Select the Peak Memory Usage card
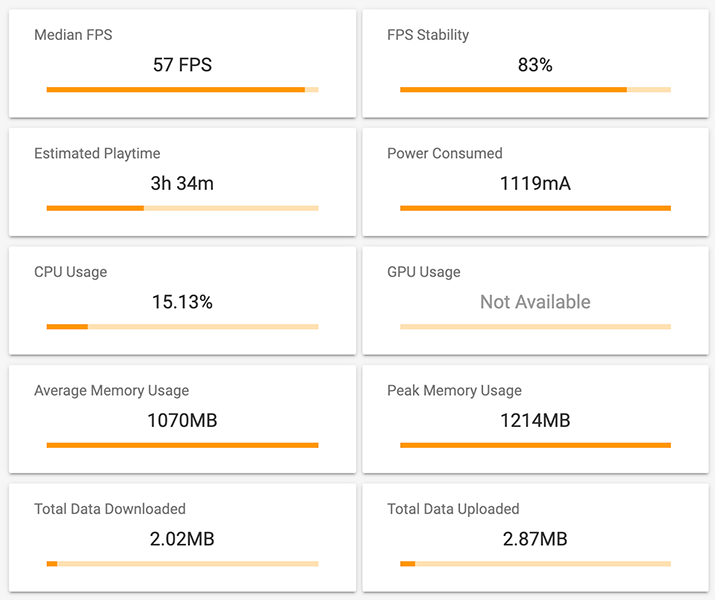The image size is (715, 600). [x=535, y=419]
